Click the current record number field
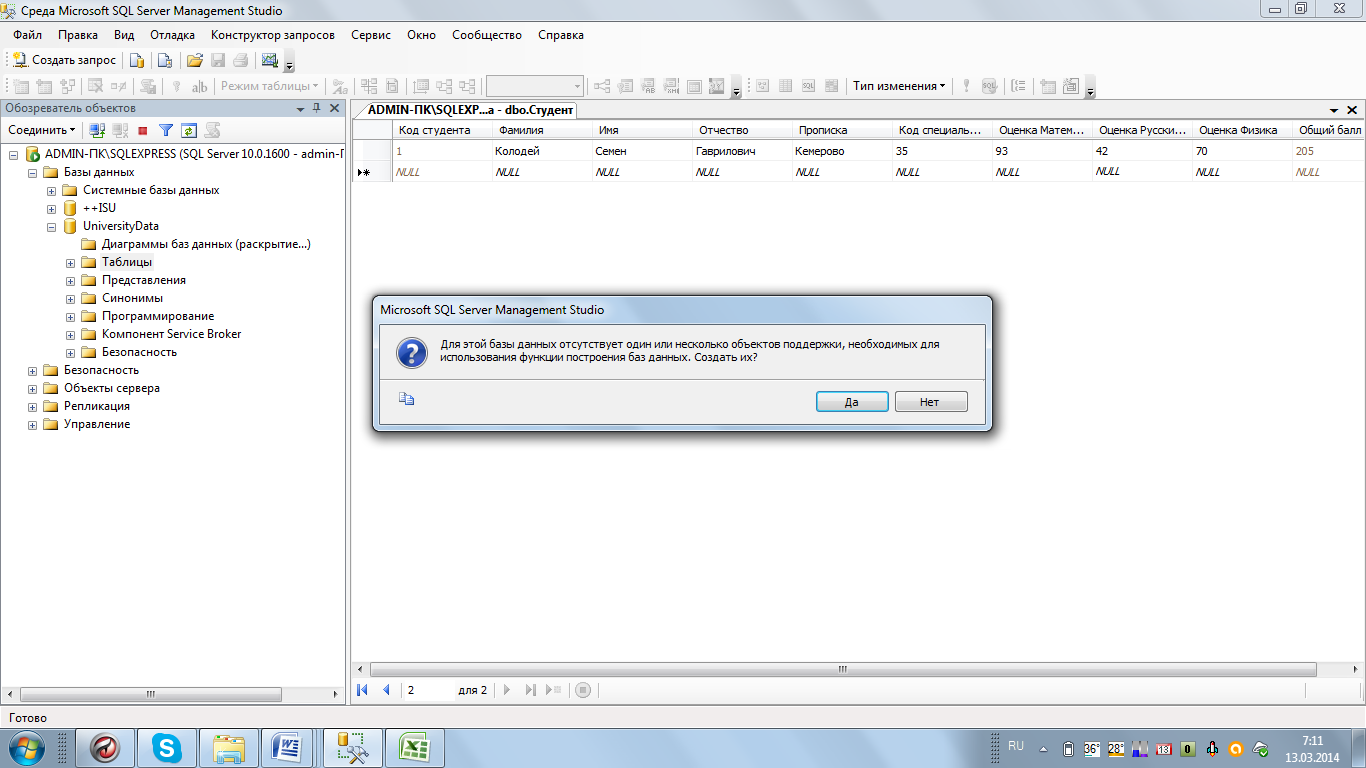Viewport: 1366px width, 768px height. 428,690
